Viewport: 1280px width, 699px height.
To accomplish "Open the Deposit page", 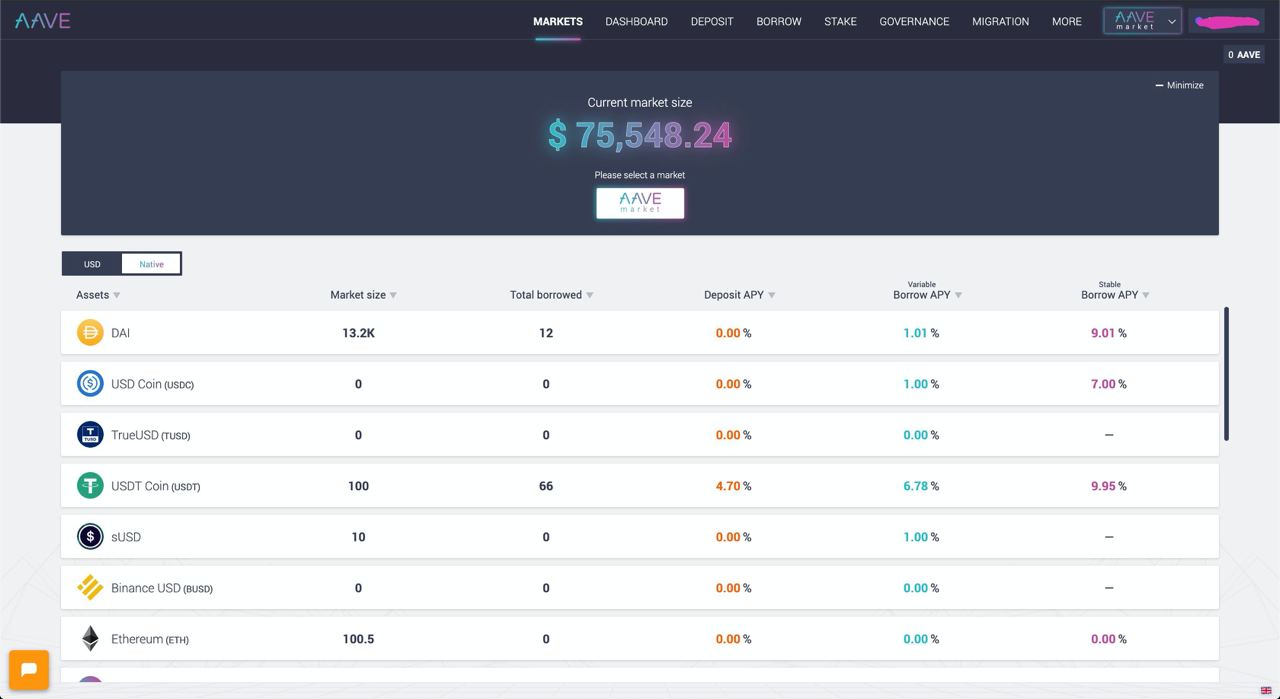I will pos(712,21).
